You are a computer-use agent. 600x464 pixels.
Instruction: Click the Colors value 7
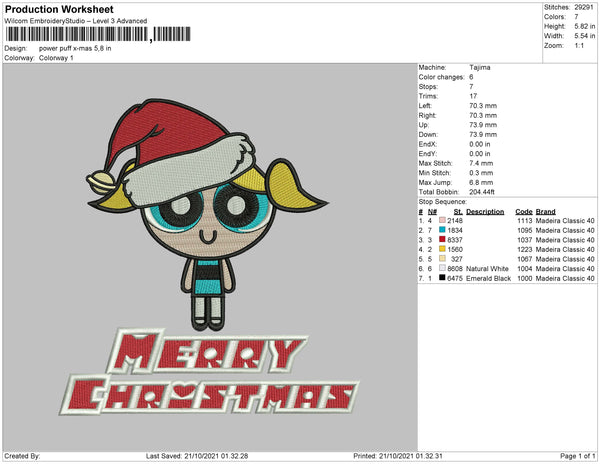tap(576, 17)
